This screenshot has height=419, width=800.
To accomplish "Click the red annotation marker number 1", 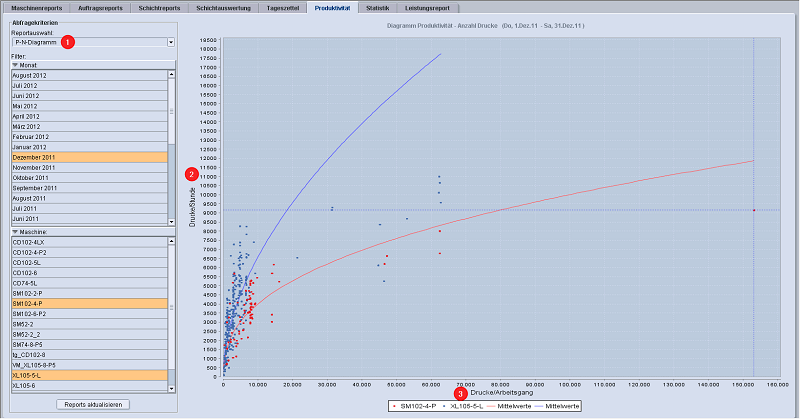I will pyautogui.click(x=68, y=42).
